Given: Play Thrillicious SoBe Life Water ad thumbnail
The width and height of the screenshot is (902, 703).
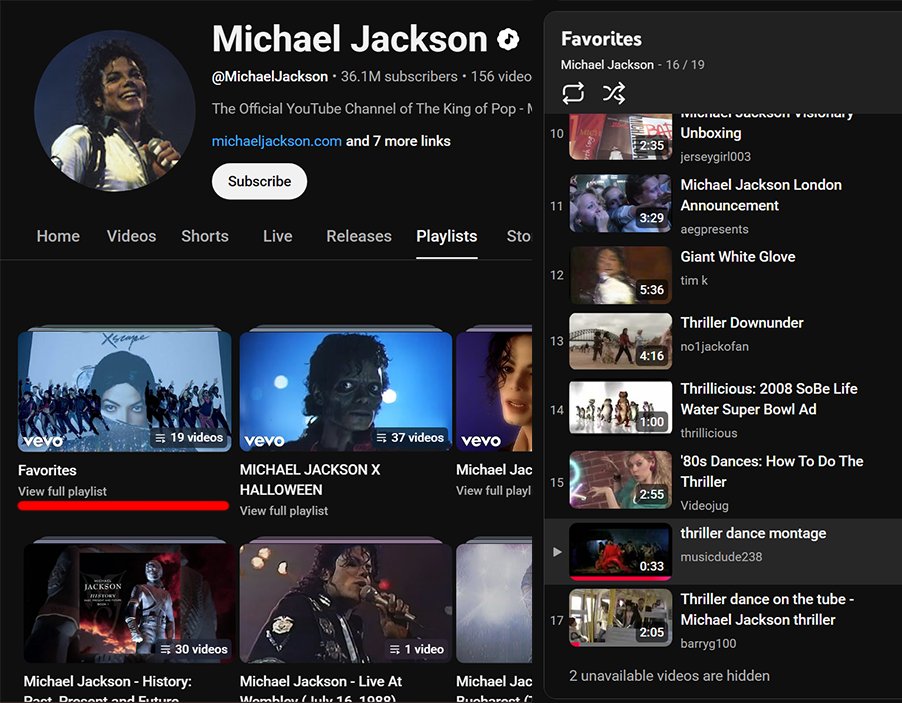Looking at the screenshot, I should tap(621, 407).
